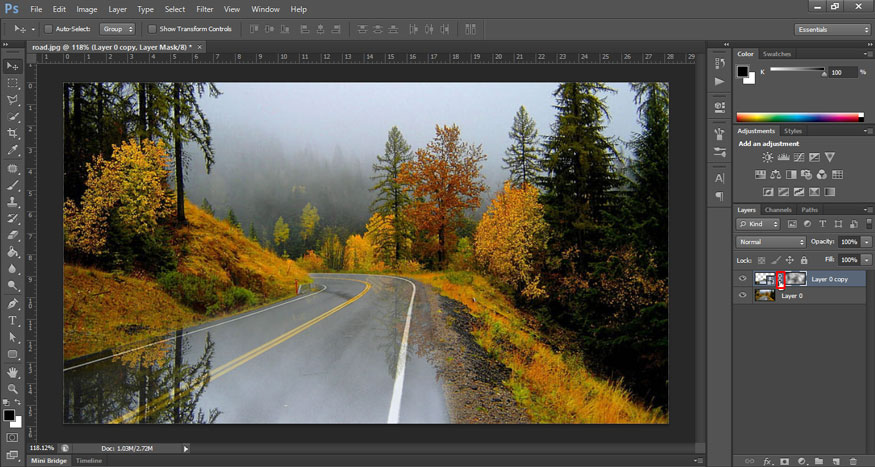The image size is (875, 467).
Task: Hide Layer 0 copy visibility eye
Action: click(742, 279)
